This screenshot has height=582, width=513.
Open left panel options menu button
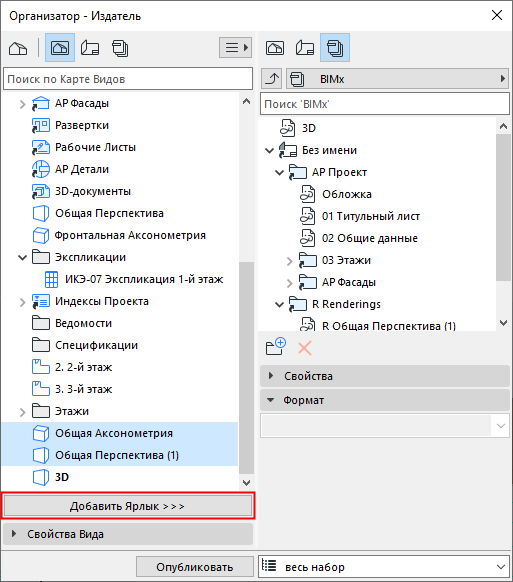coord(235,48)
